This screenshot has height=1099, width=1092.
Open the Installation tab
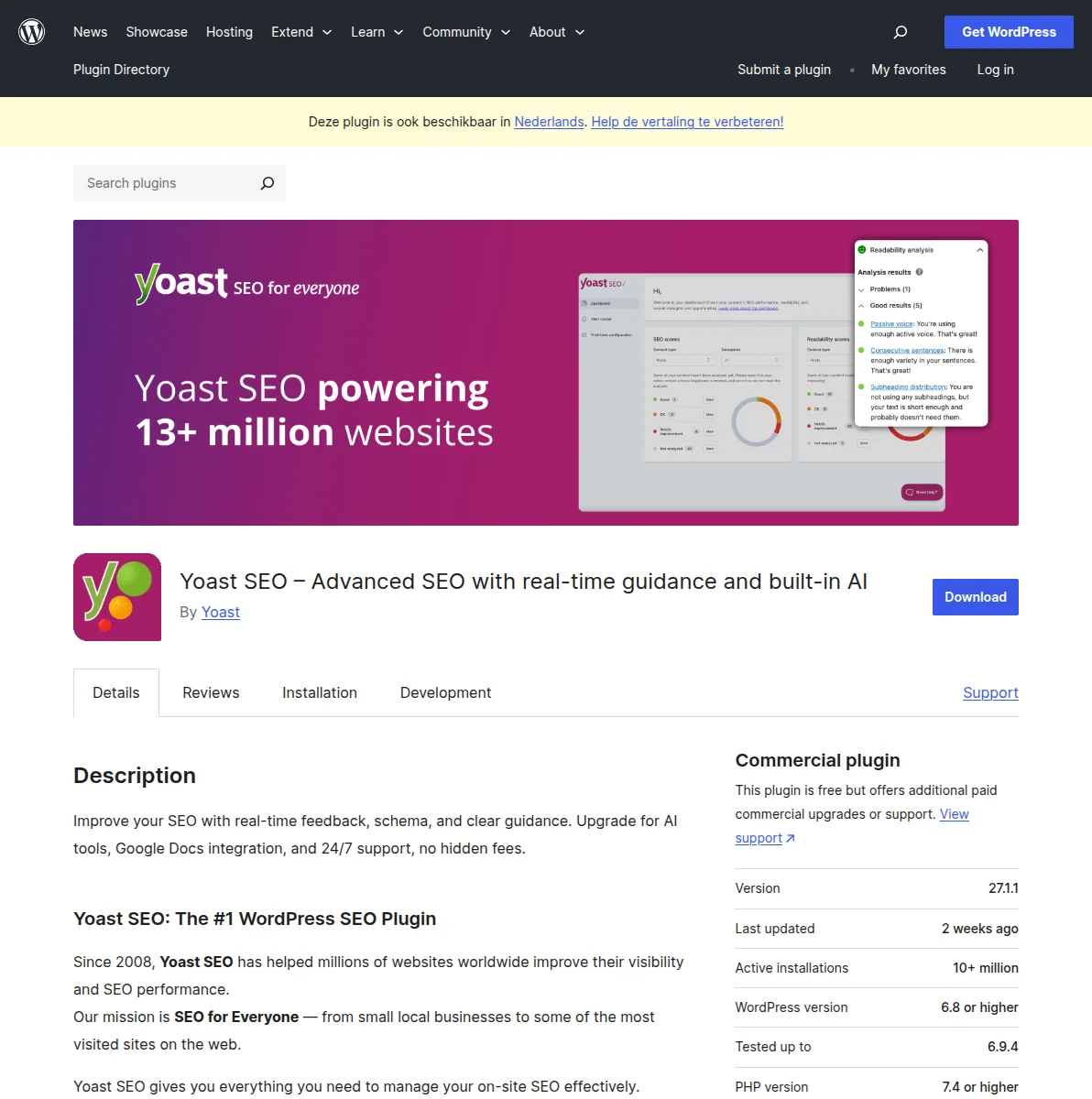click(x=319, y=692)
